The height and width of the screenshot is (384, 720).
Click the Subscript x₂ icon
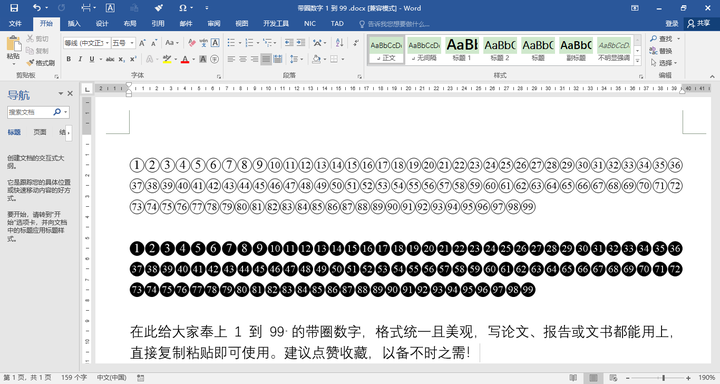(x=121, y=59)
